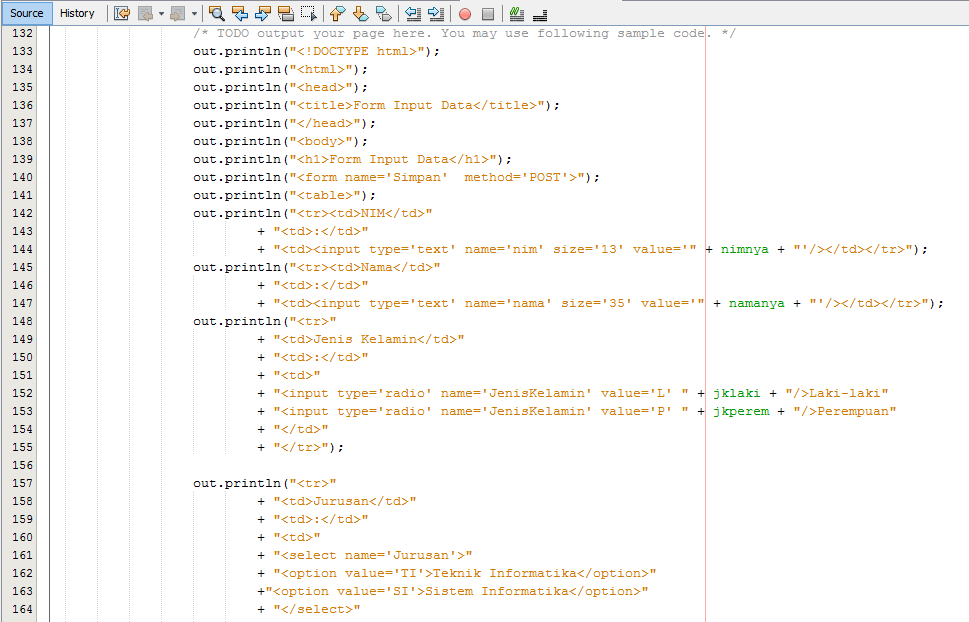Click the "<head>" println line

[281, 87]
